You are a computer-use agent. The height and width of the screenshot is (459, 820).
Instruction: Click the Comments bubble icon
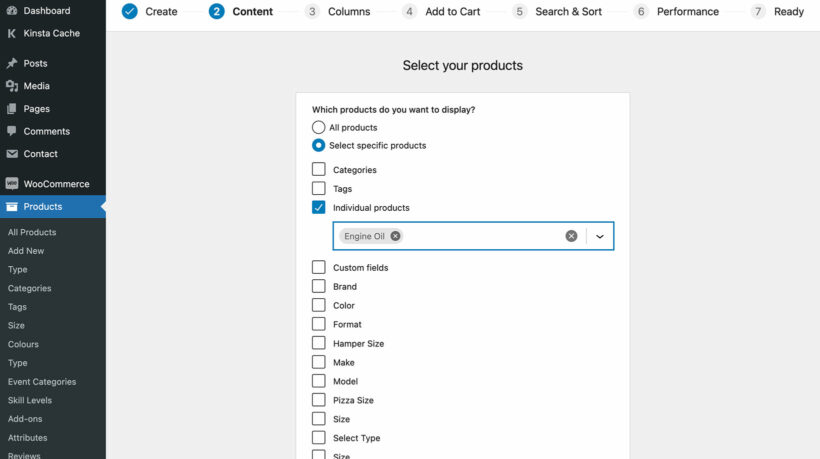coord(12,131)
